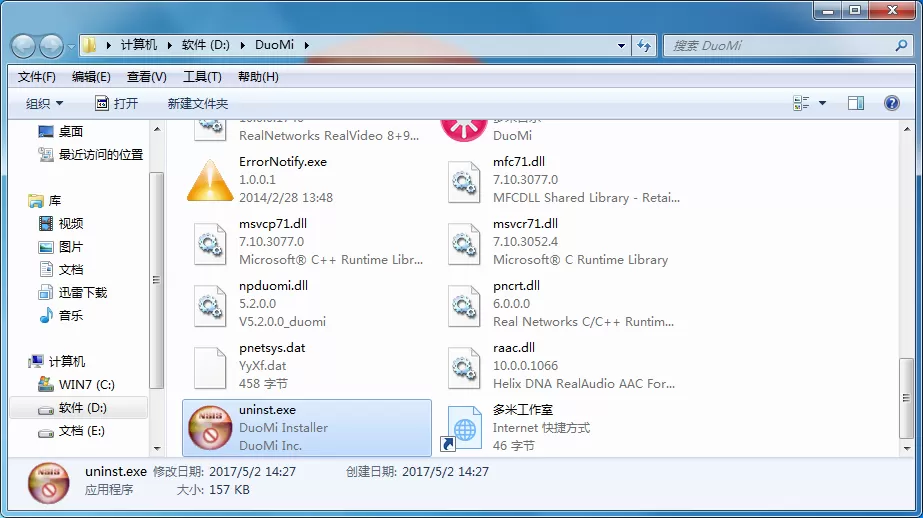Expand the arrow between 计算机 and 软件 (D:)
Screen dimensions: 923x518
170,45
